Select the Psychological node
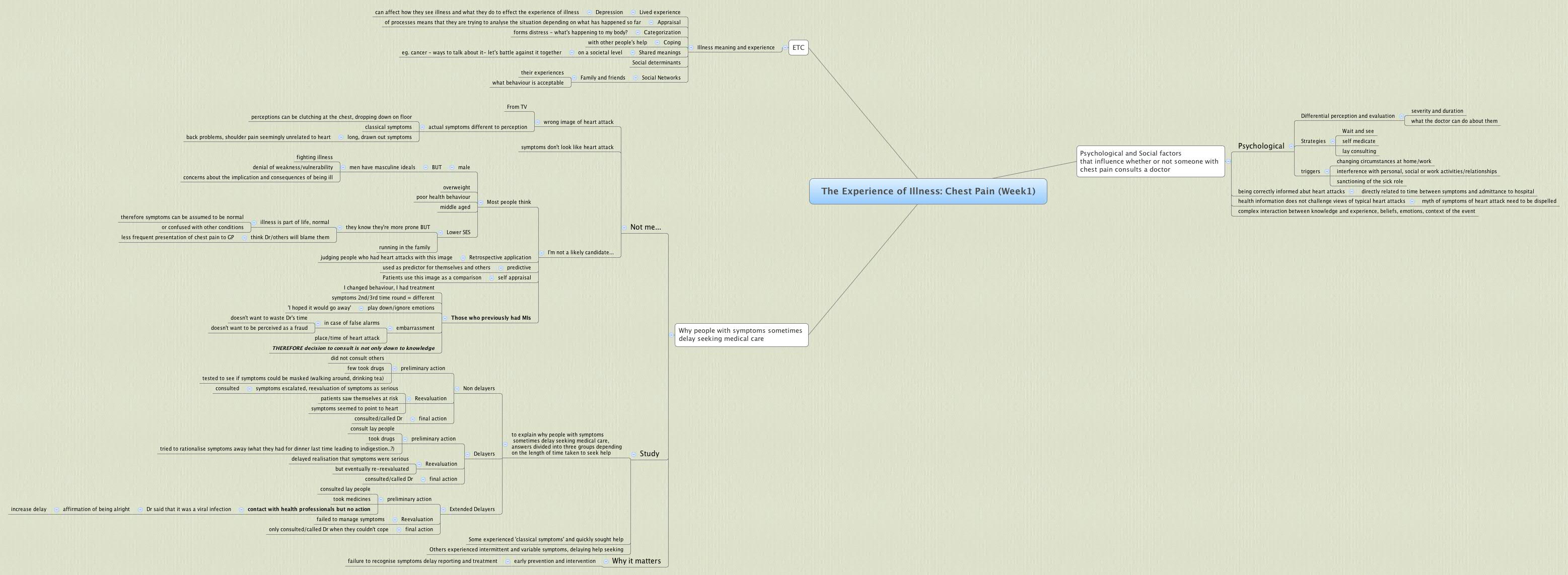1568x575 pixels. click(x=1261, y=146)
